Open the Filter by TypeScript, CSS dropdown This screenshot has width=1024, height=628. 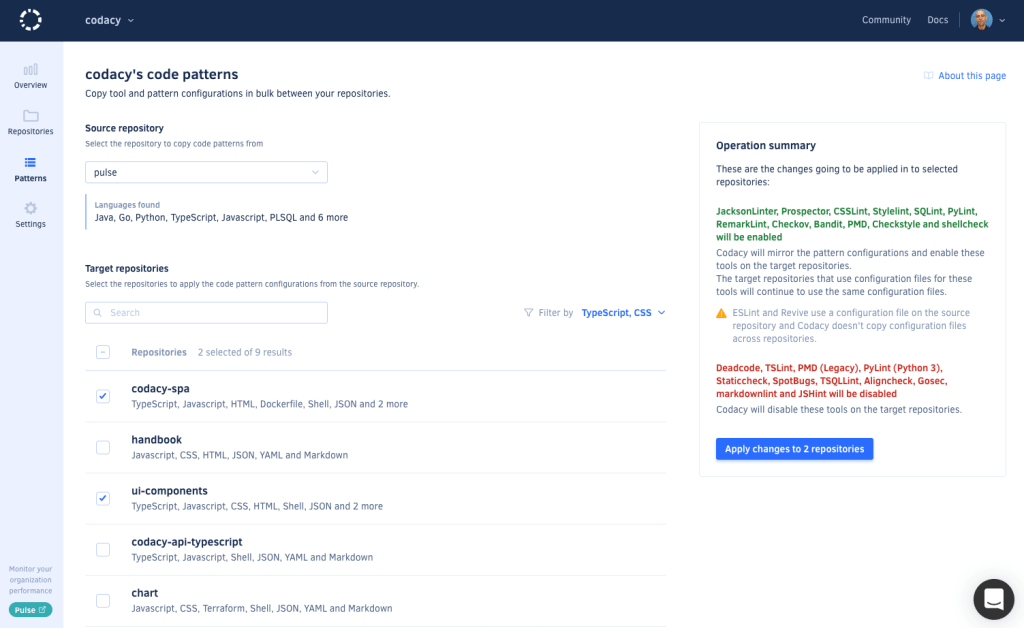[x=622, y=312]
